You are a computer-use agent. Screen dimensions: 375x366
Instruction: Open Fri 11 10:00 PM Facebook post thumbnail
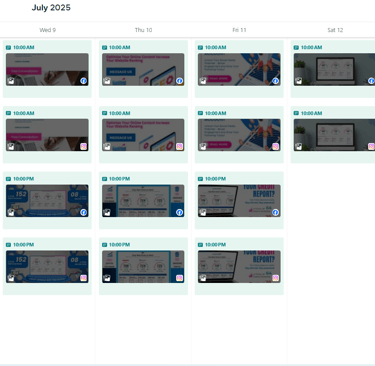(x=239, y=201)
